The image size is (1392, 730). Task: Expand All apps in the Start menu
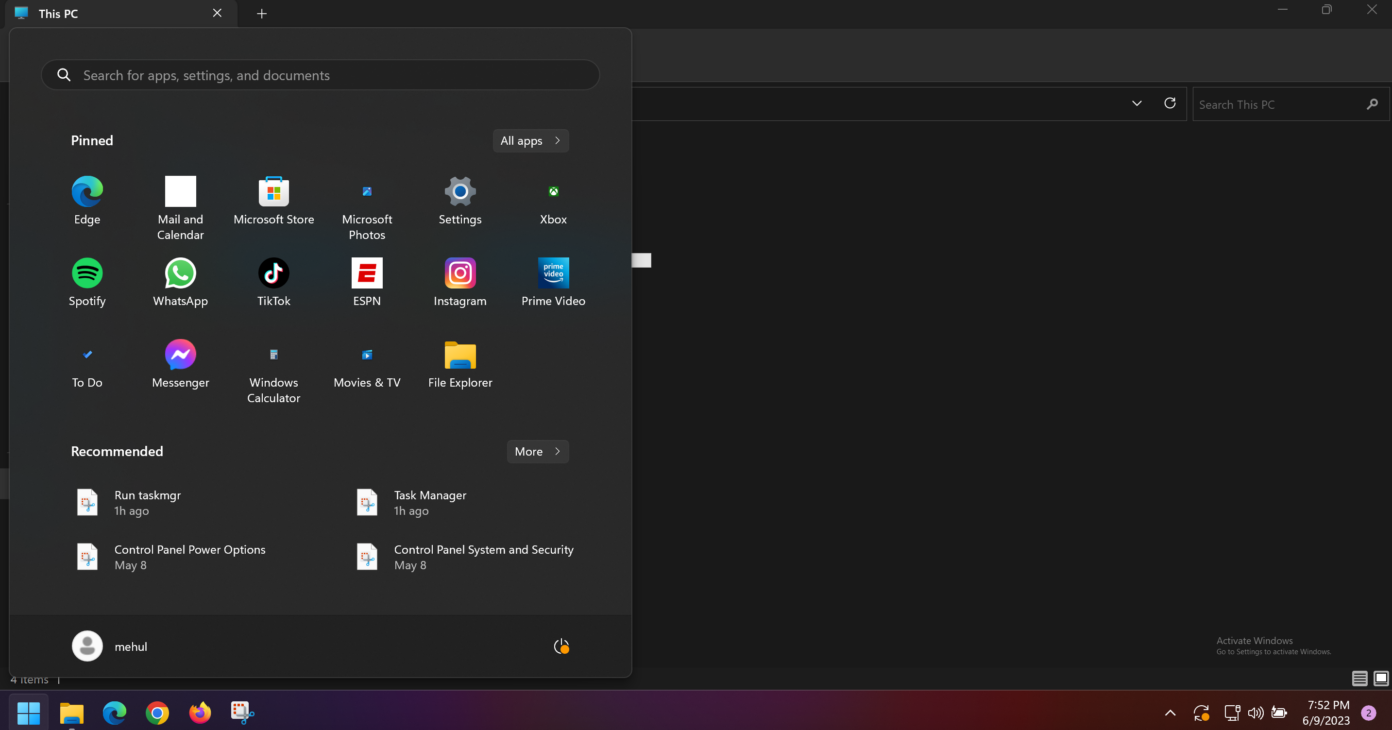(530, 140)
